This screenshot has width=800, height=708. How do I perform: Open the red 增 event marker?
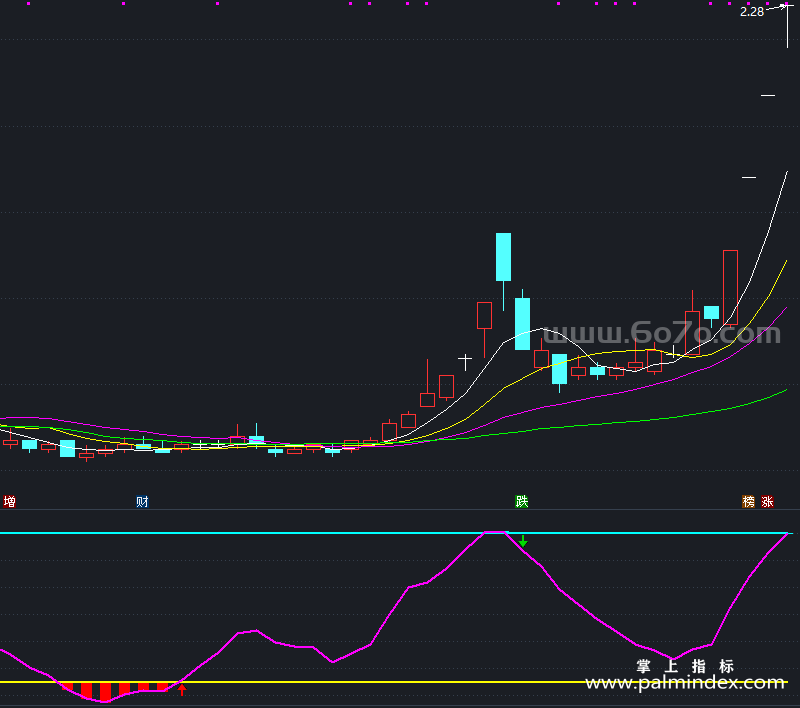tap(10, 501)
